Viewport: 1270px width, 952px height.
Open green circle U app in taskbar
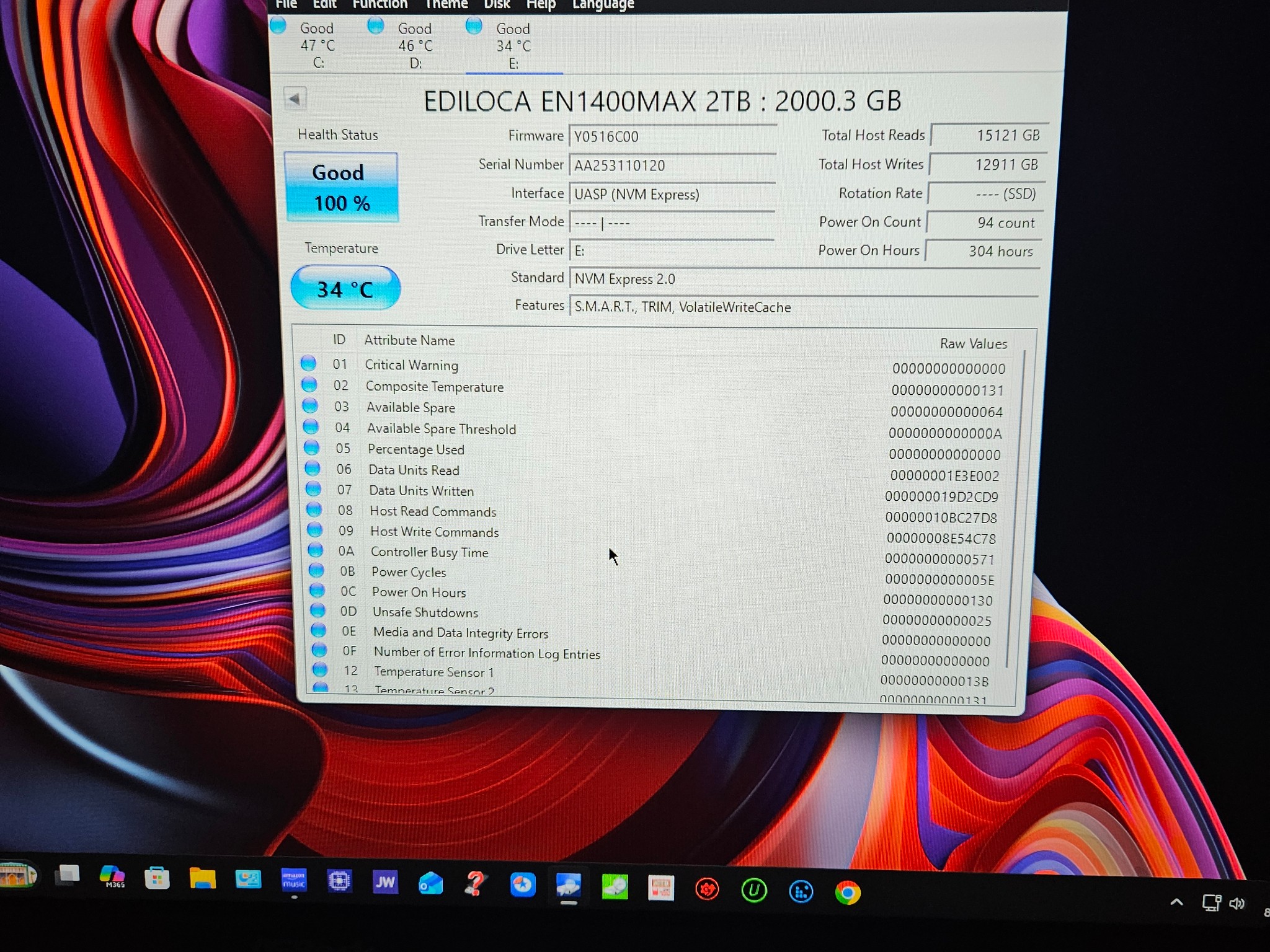coord(754,891)
